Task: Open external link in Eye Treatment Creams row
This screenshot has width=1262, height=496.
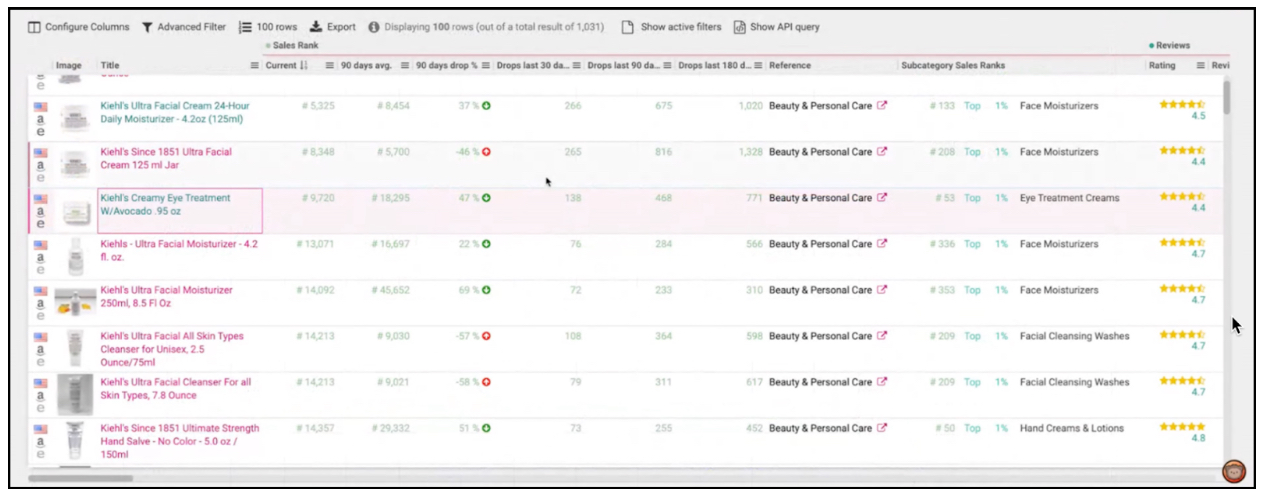Action: pyautogui.click(x=882, y=197)
